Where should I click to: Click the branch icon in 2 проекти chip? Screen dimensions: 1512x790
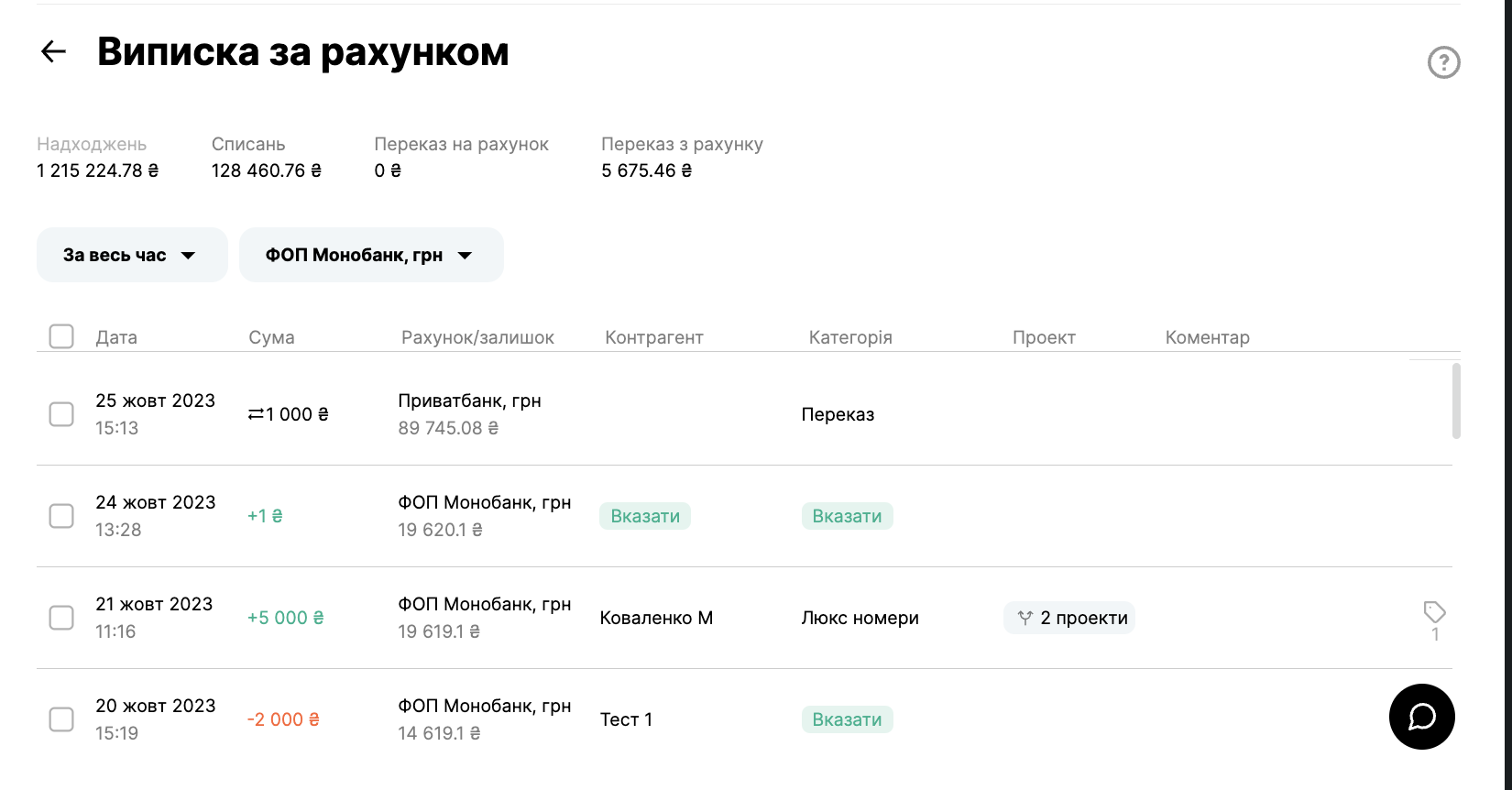1025,618
